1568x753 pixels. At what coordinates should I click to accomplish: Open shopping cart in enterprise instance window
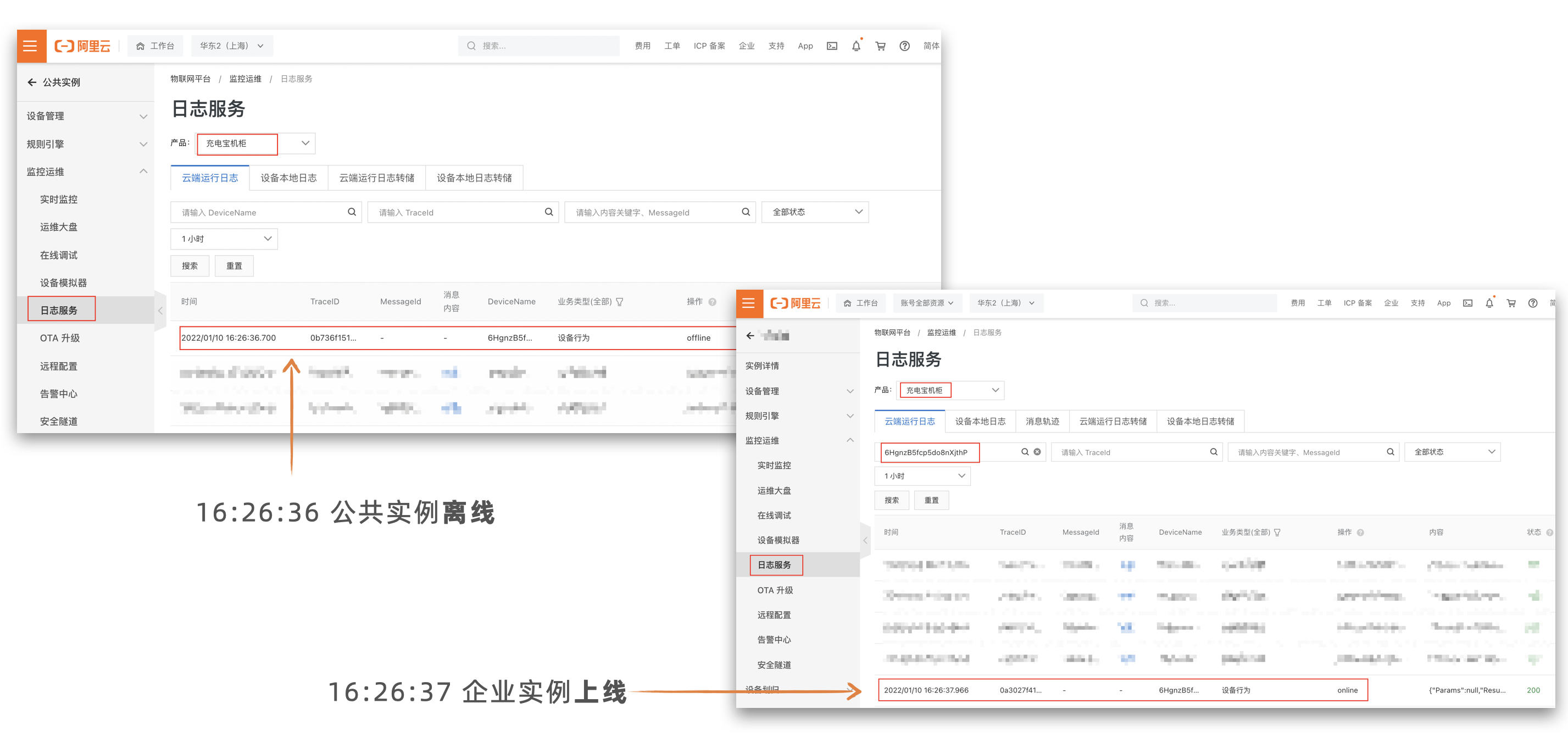1511,303
